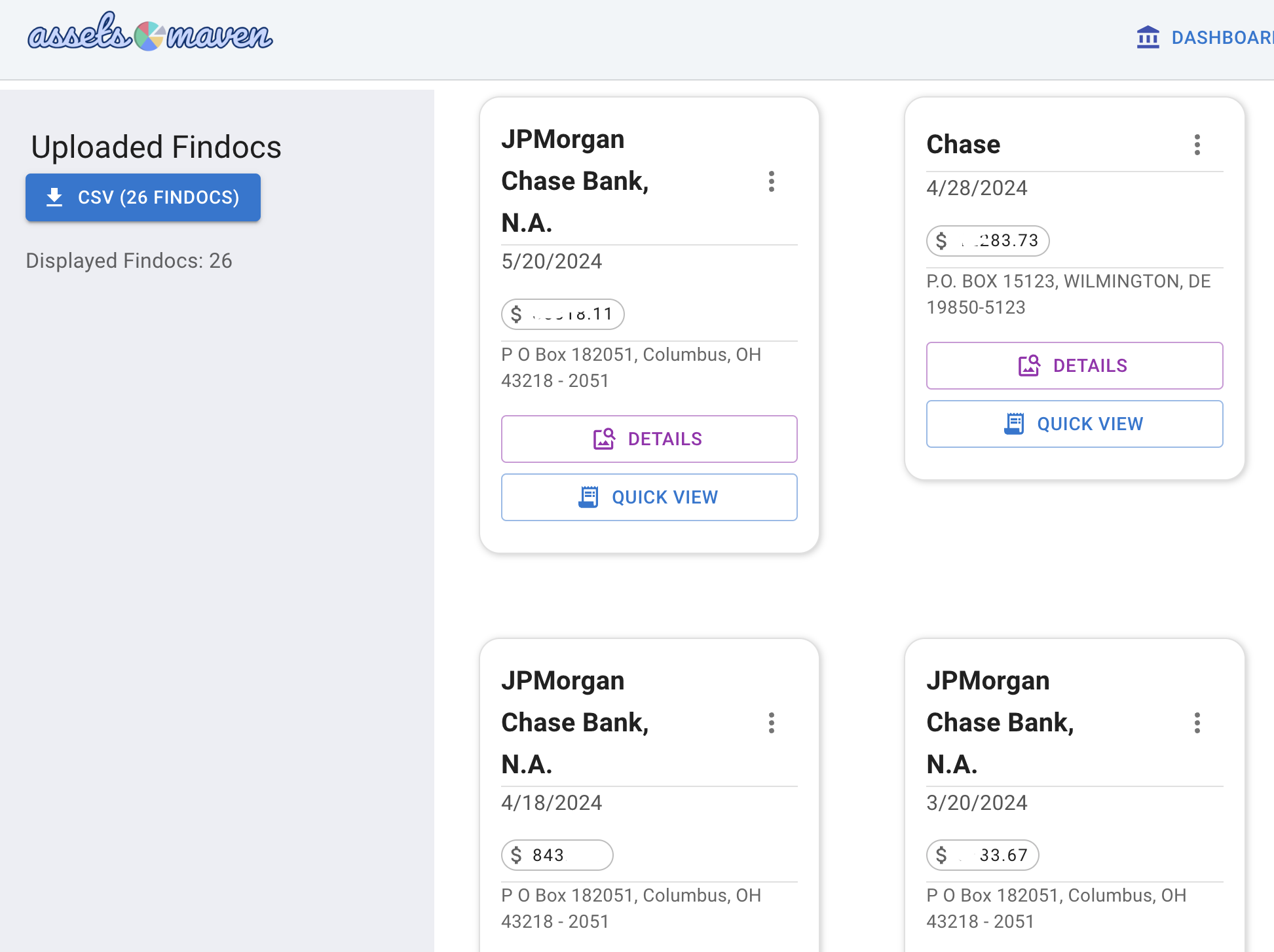This screenshot has height=952, width=1274.
Task: Click Details on the Chase 4/28/2024 card
Action: tap(1074, 365)
